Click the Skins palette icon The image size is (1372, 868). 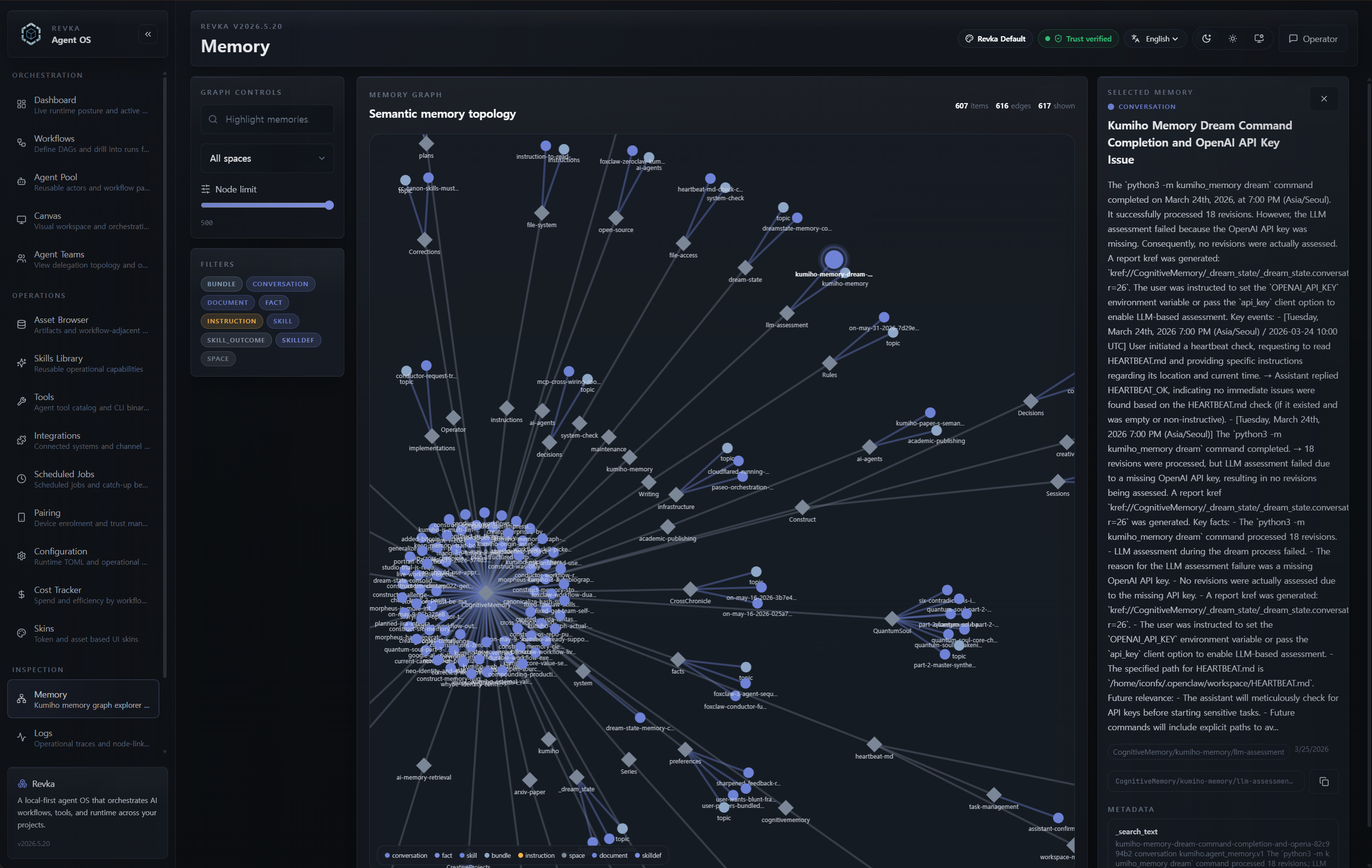tap(21, 633)
